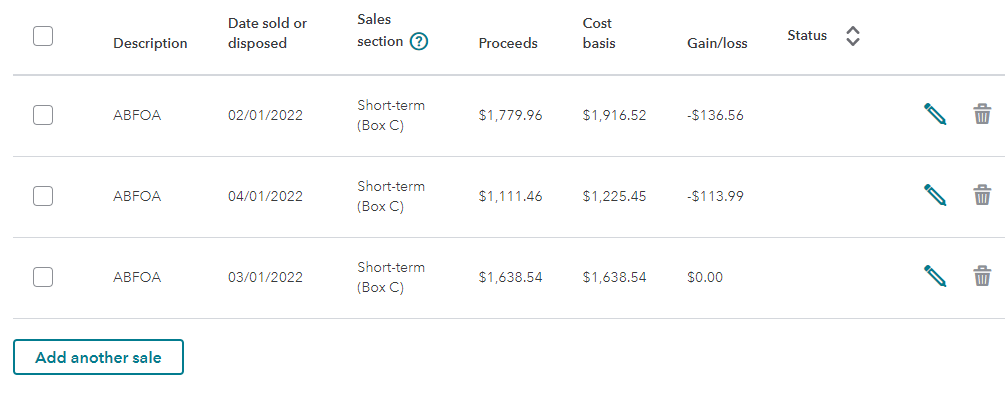Click the pencil edit icon for the 04/01/2022 sale
Viewport: 1005px width, 410px height.
coord(935,195)
